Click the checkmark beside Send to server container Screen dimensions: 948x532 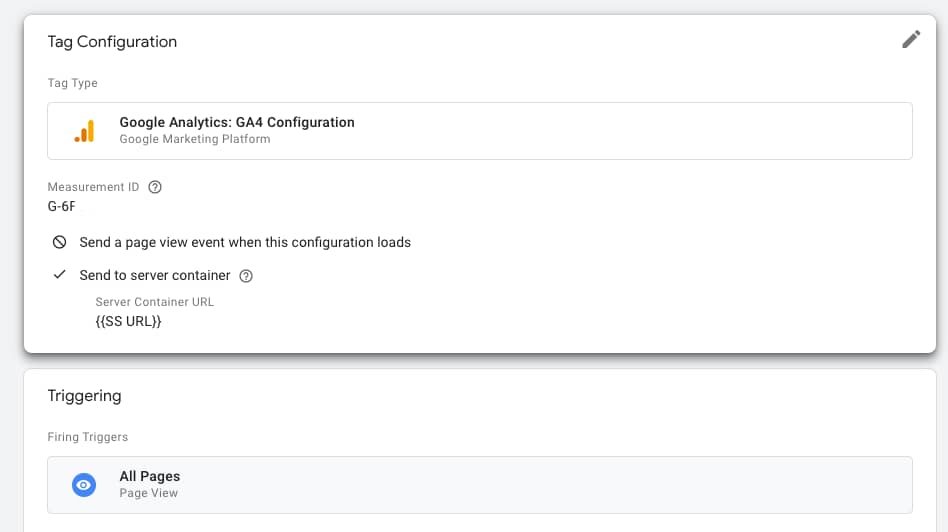[59, 274]
